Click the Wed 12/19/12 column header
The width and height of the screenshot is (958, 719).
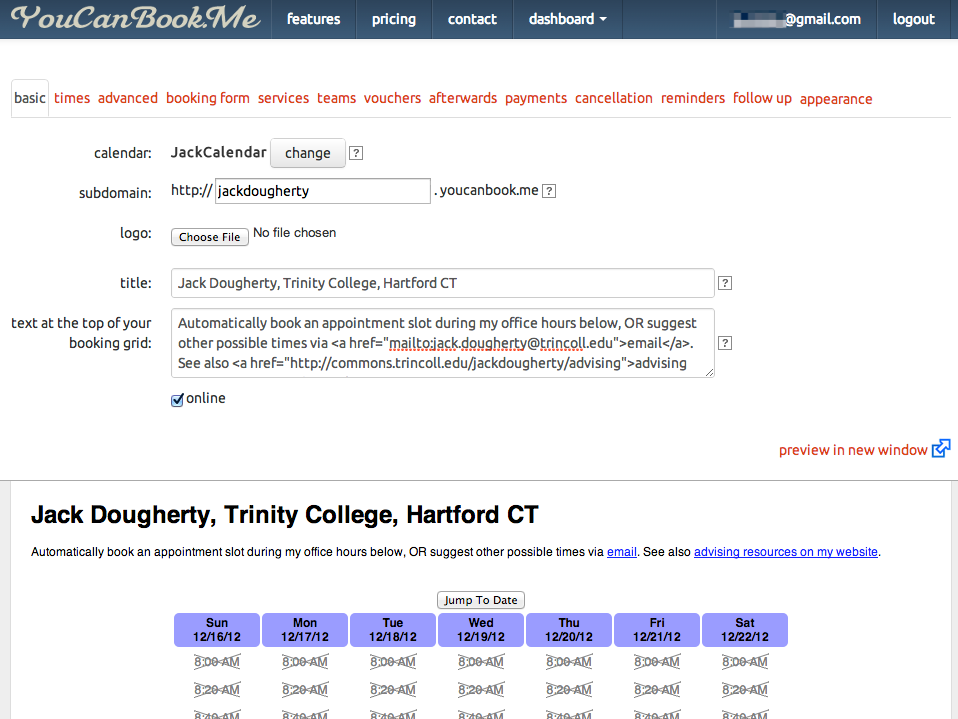(481, 630)
